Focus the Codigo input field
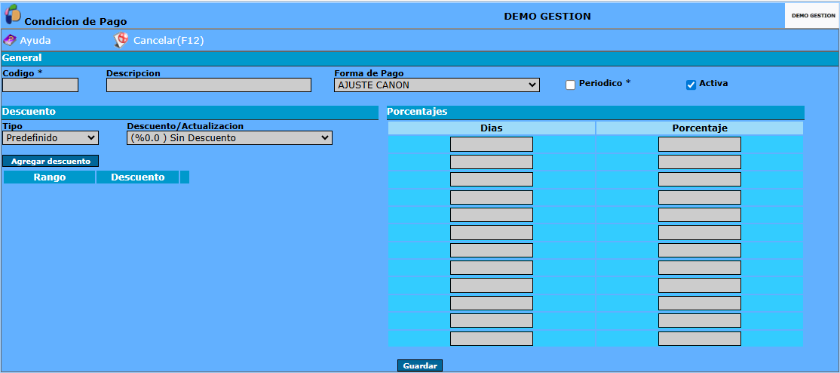Viewport: 840px width, 373px height. [40, 85]
